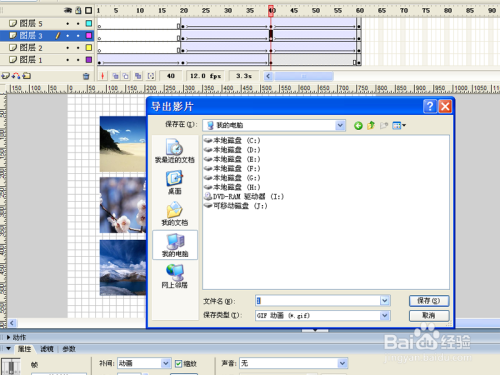
Task: Toggle visibility dot of 图层 1
Action: point(68,60)
